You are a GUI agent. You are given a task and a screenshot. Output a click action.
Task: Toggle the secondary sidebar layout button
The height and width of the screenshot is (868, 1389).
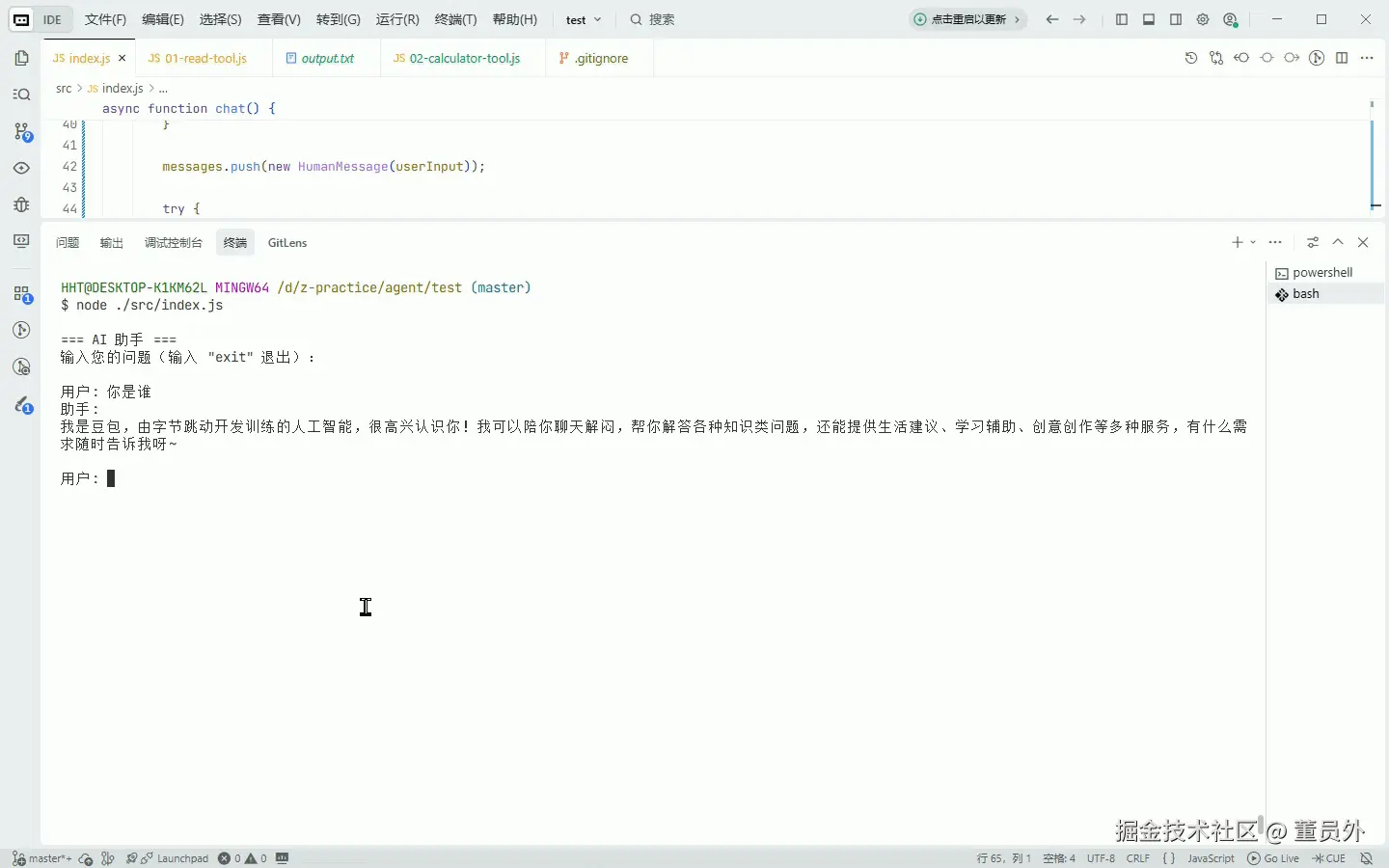click(1176, 19)
